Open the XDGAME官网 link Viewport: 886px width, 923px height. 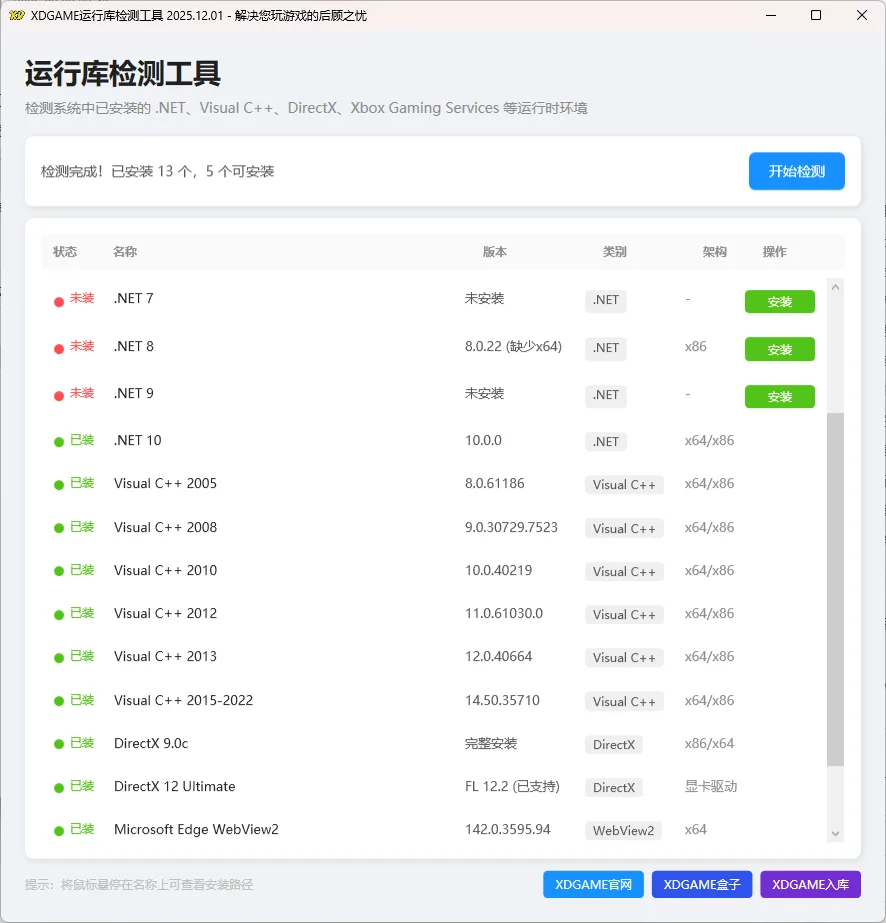pos(593,884)
